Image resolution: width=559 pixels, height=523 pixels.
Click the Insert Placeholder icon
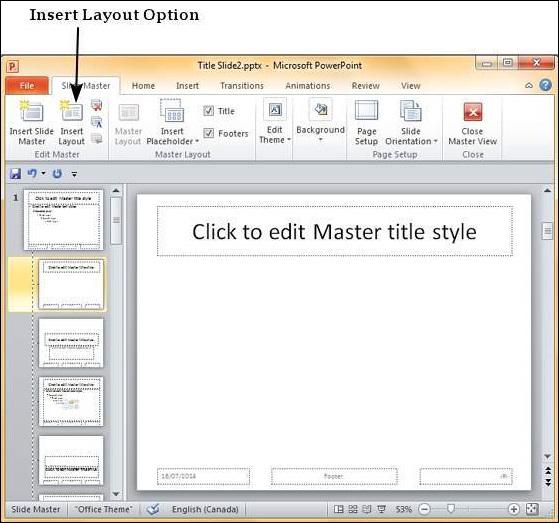point(172,111)
